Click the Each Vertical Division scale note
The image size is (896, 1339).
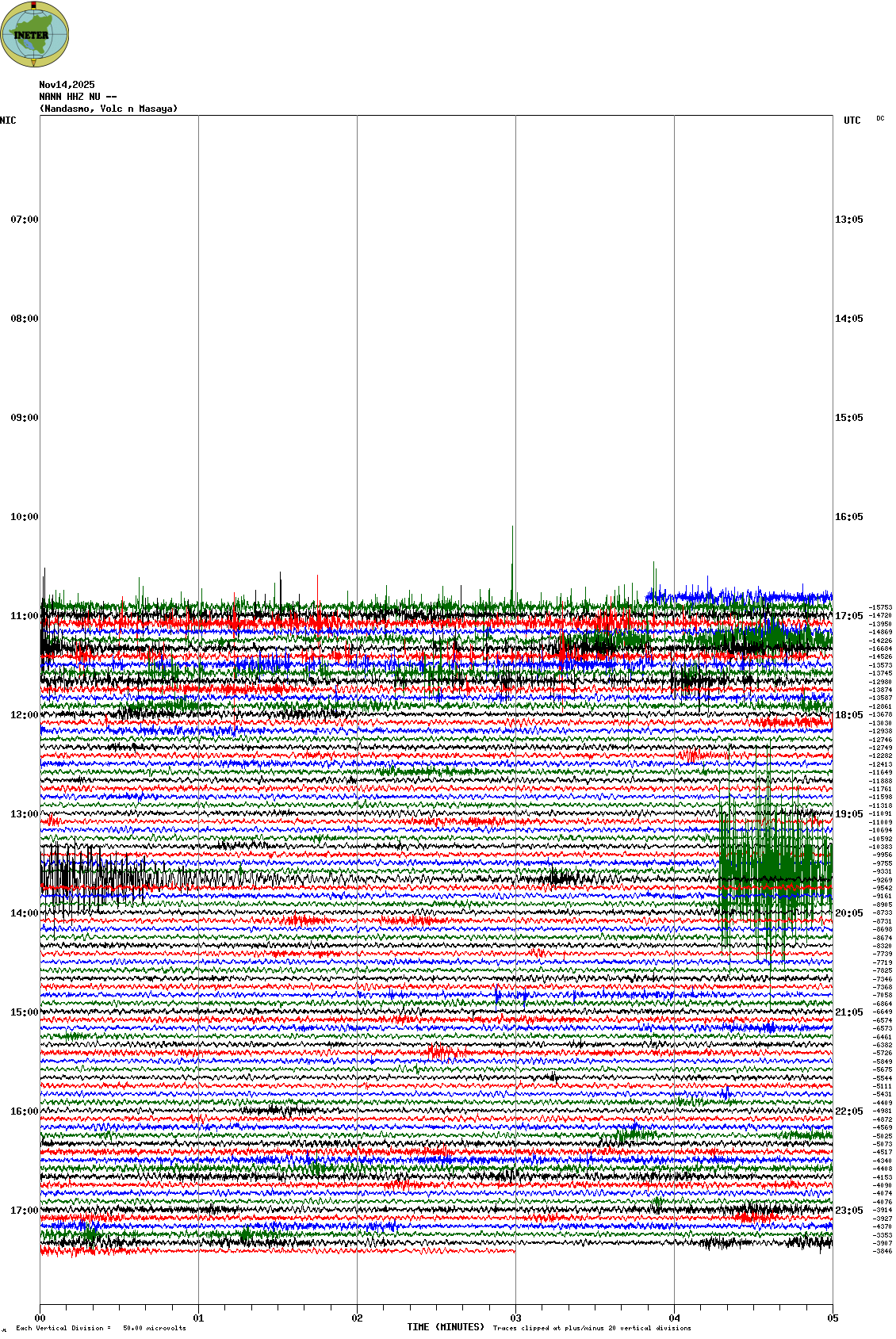pyautogui.click(x=101, y=1328)
